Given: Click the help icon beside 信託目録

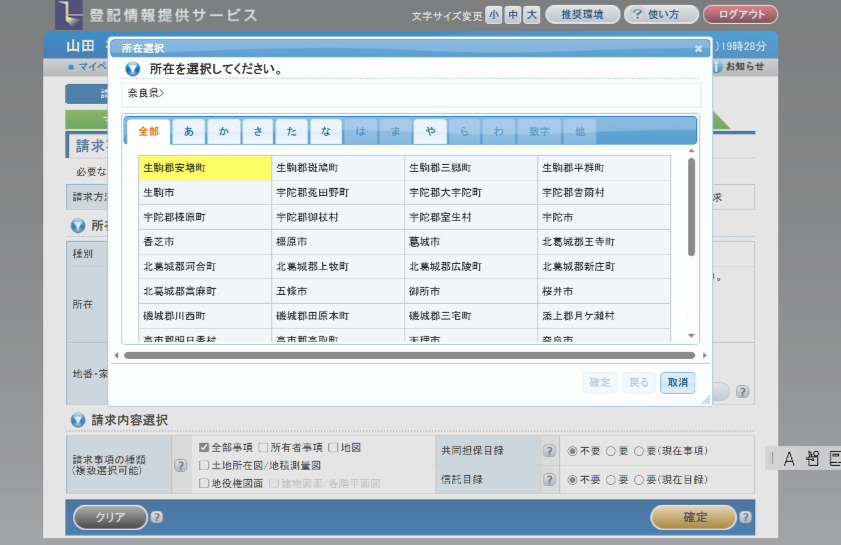Looking at the screenshot, I should (549, 480).
